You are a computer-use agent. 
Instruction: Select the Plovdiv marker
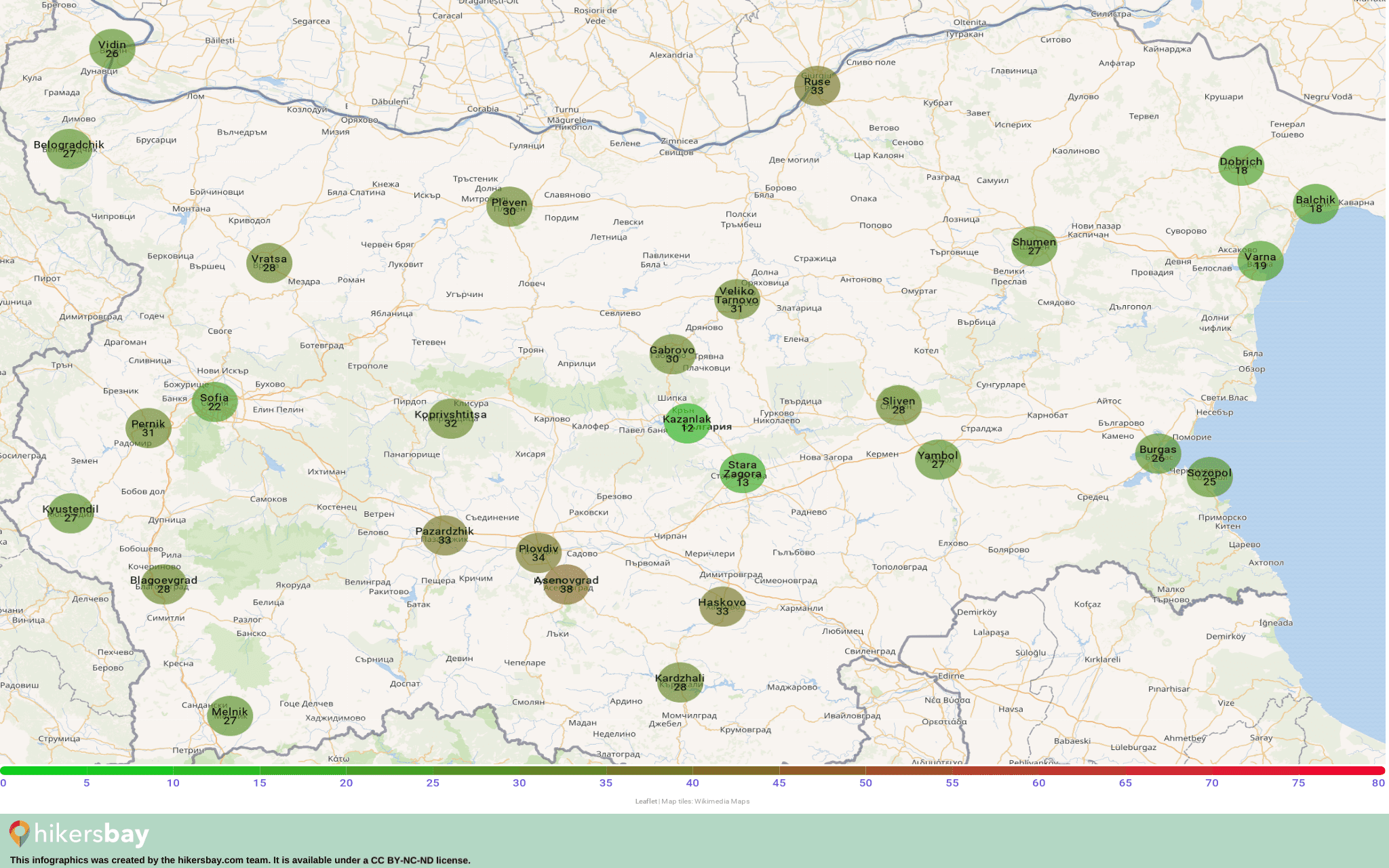click(539, 553)
